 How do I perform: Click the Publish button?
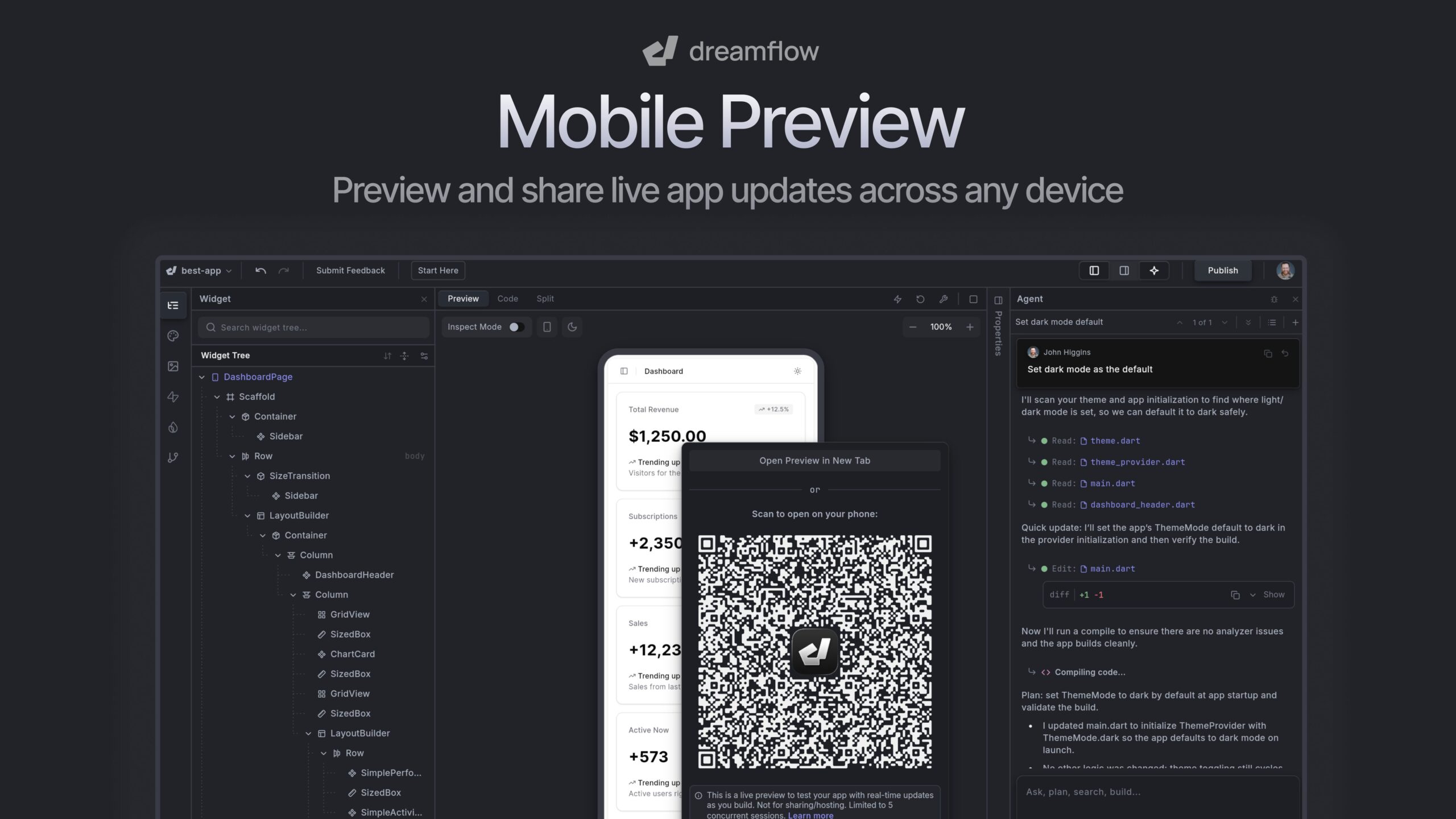1223,270
